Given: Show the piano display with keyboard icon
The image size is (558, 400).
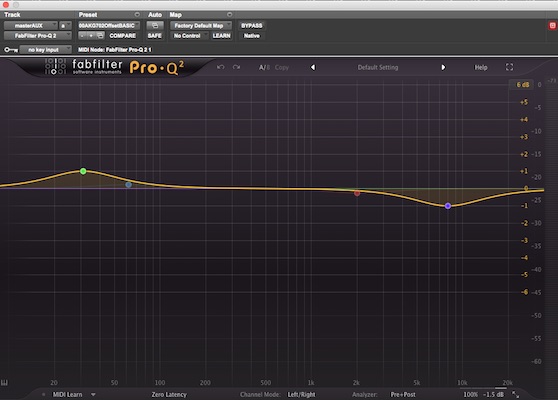Looking at the screenshot, I should point(4,383).
